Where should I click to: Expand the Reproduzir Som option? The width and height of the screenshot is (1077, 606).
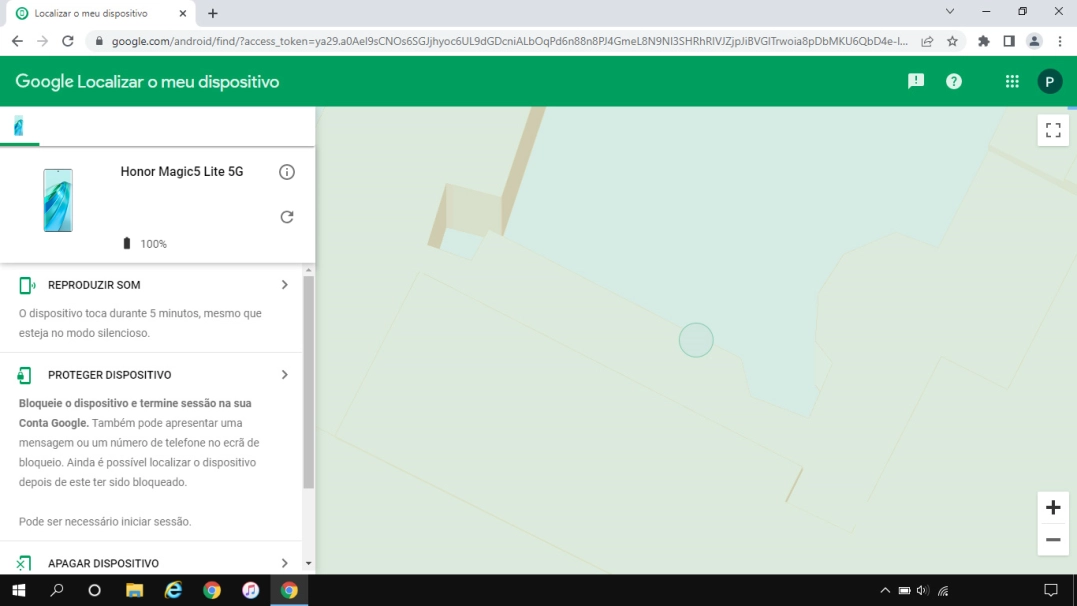[284, 285]
